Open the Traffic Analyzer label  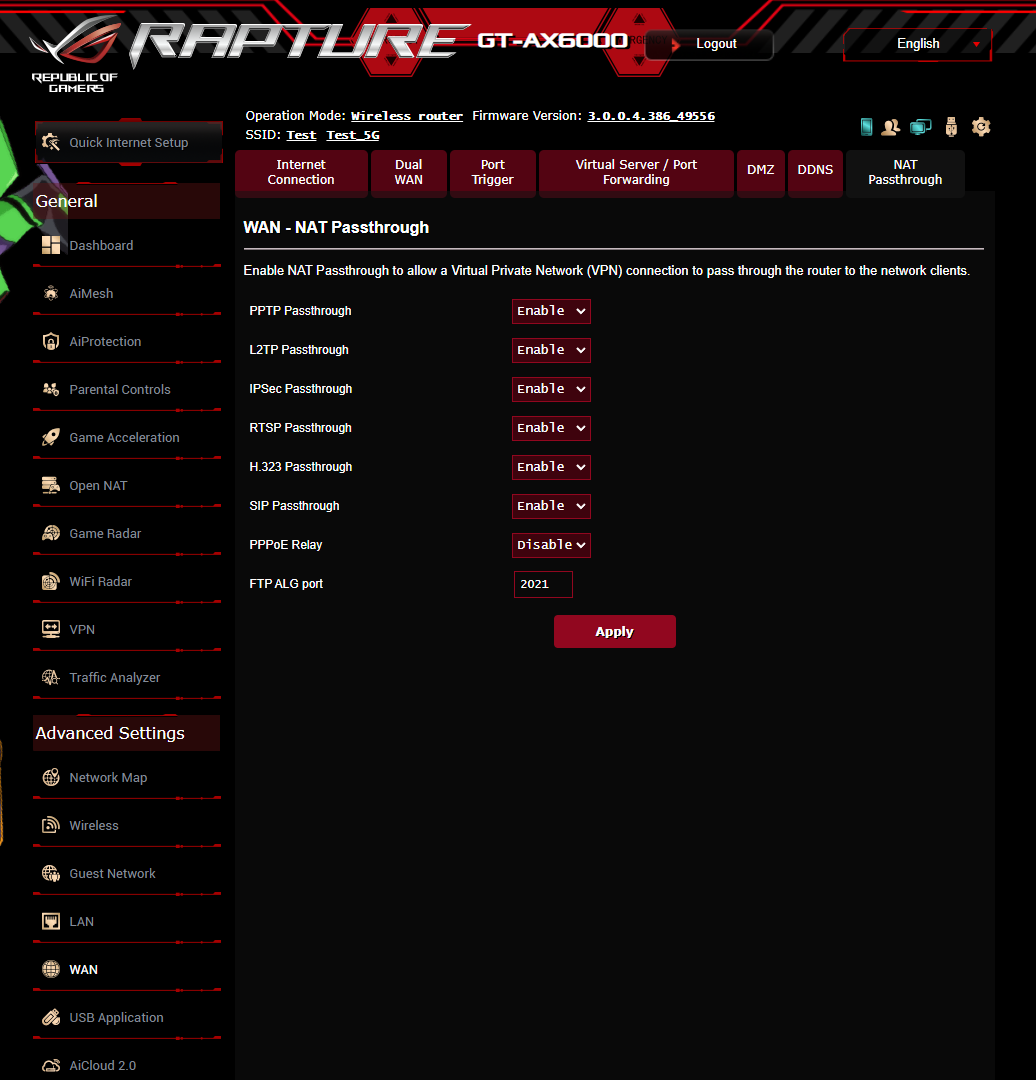click(115, 678)
